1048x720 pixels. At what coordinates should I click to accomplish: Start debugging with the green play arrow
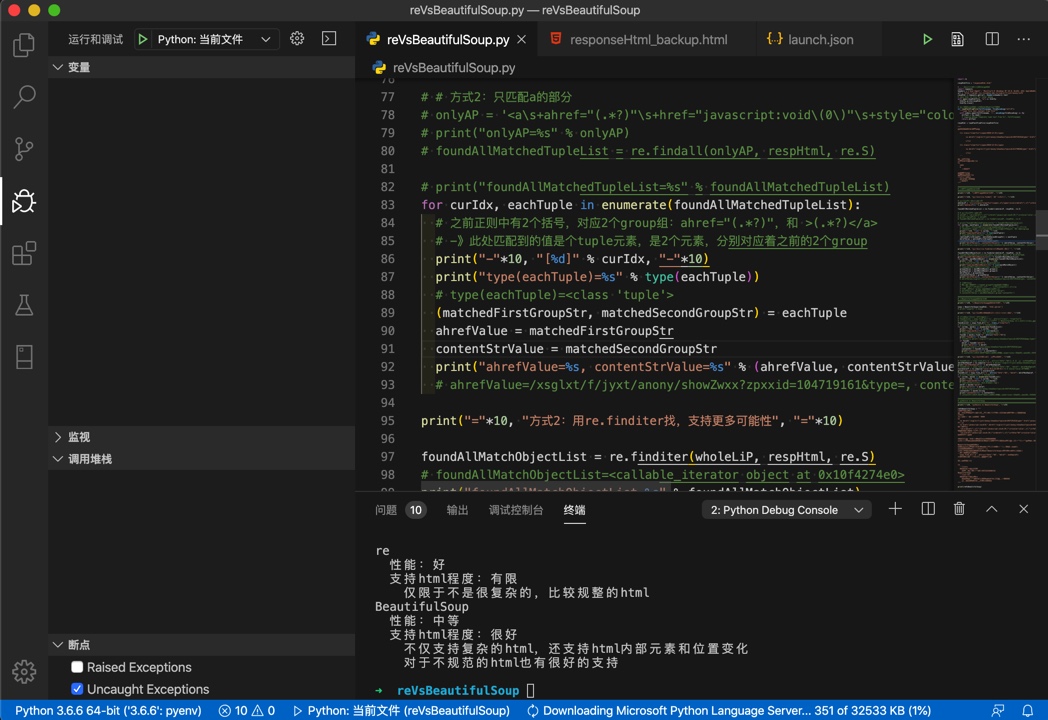click(x=142, y=39)
